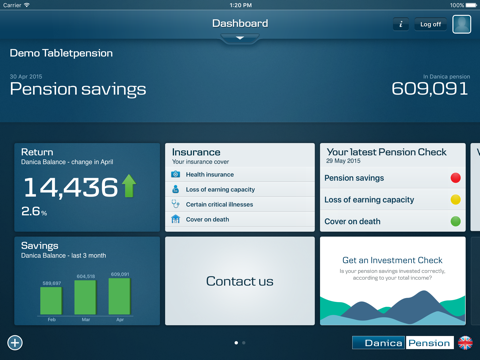Open the Contact us tile
The height and width of the screenshot is (360, 480).
coord(240,281)
